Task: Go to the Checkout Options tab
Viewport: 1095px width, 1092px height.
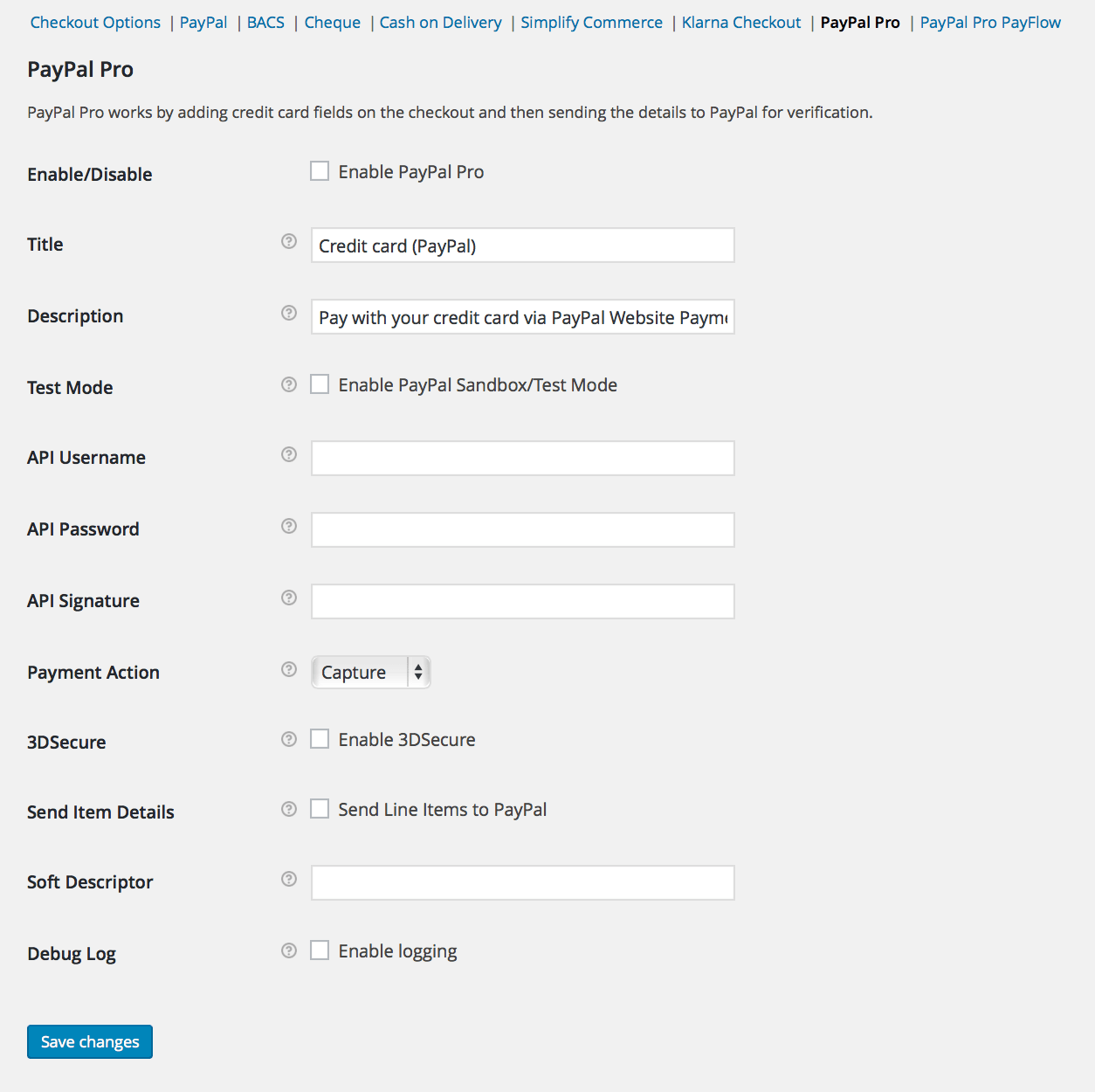Action: coord(95,22)
